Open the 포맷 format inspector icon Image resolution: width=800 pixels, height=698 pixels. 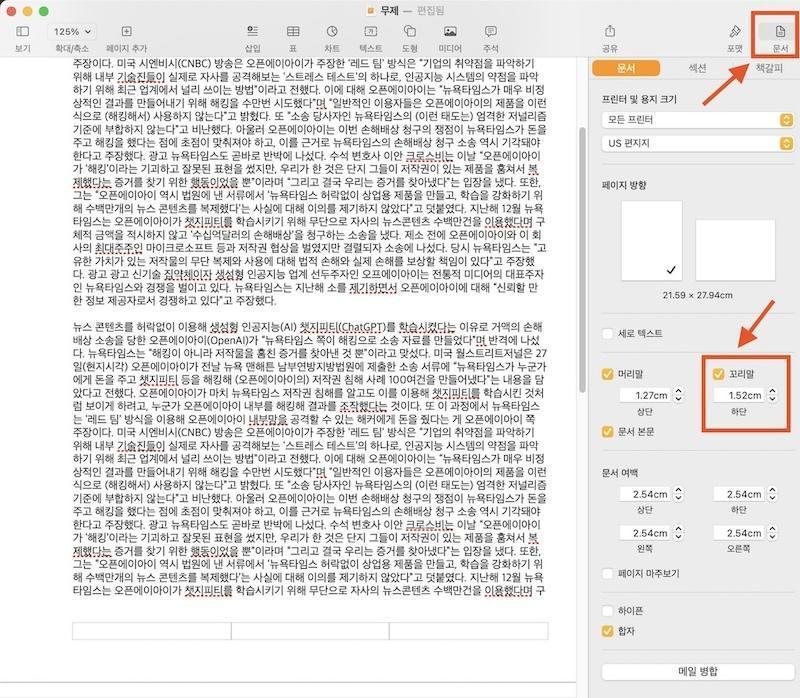pos(735,32)
